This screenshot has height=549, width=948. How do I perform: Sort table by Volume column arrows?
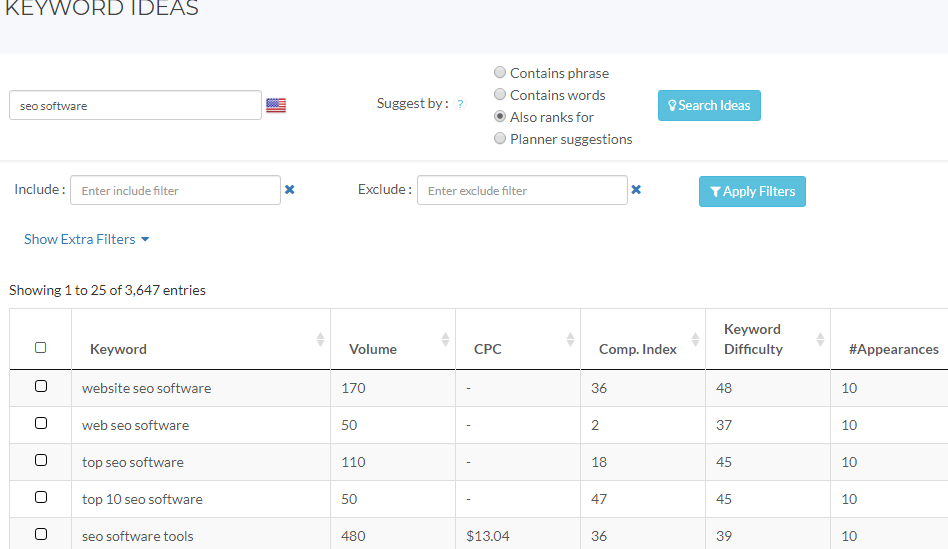point(445,340)
